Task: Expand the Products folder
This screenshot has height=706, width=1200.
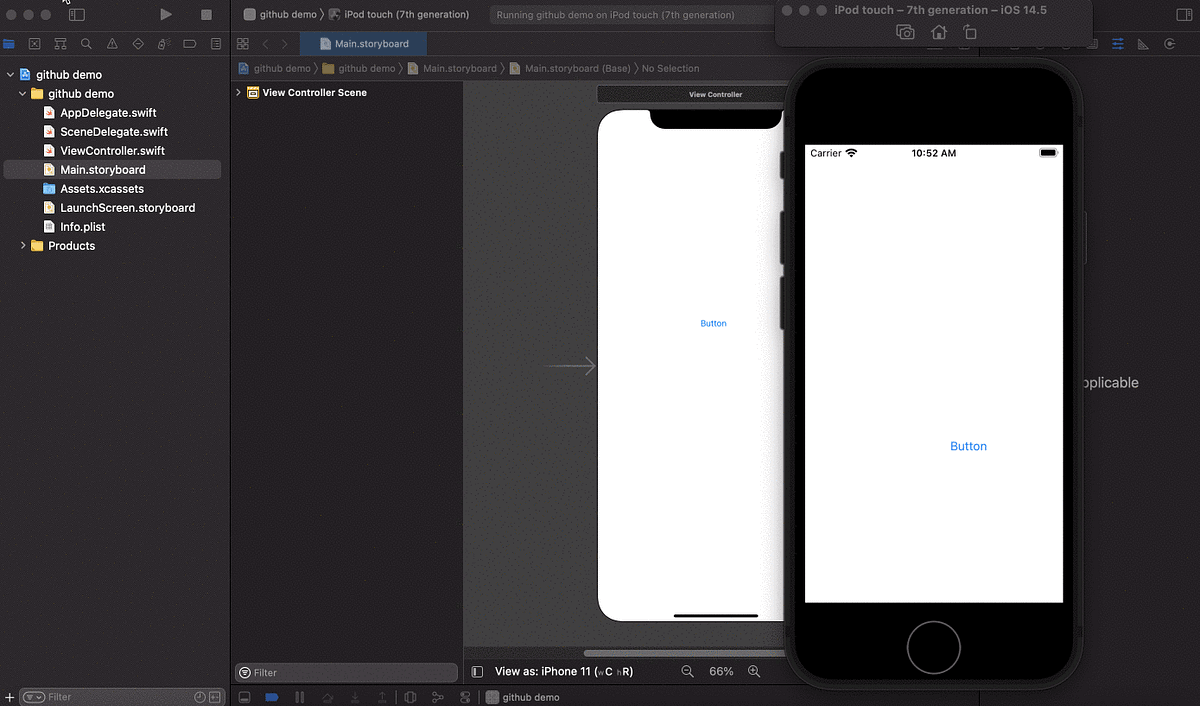Action: [24, 245]
